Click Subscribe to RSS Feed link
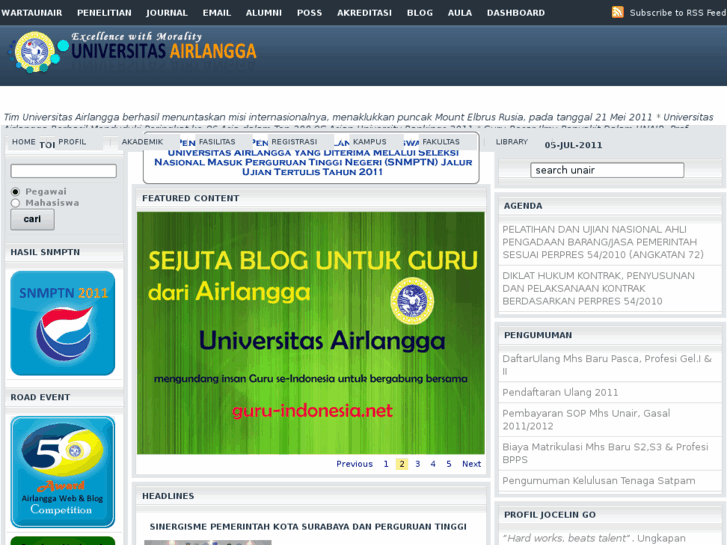727x545 pixels. pyautogui.click(x=677, y=13)
